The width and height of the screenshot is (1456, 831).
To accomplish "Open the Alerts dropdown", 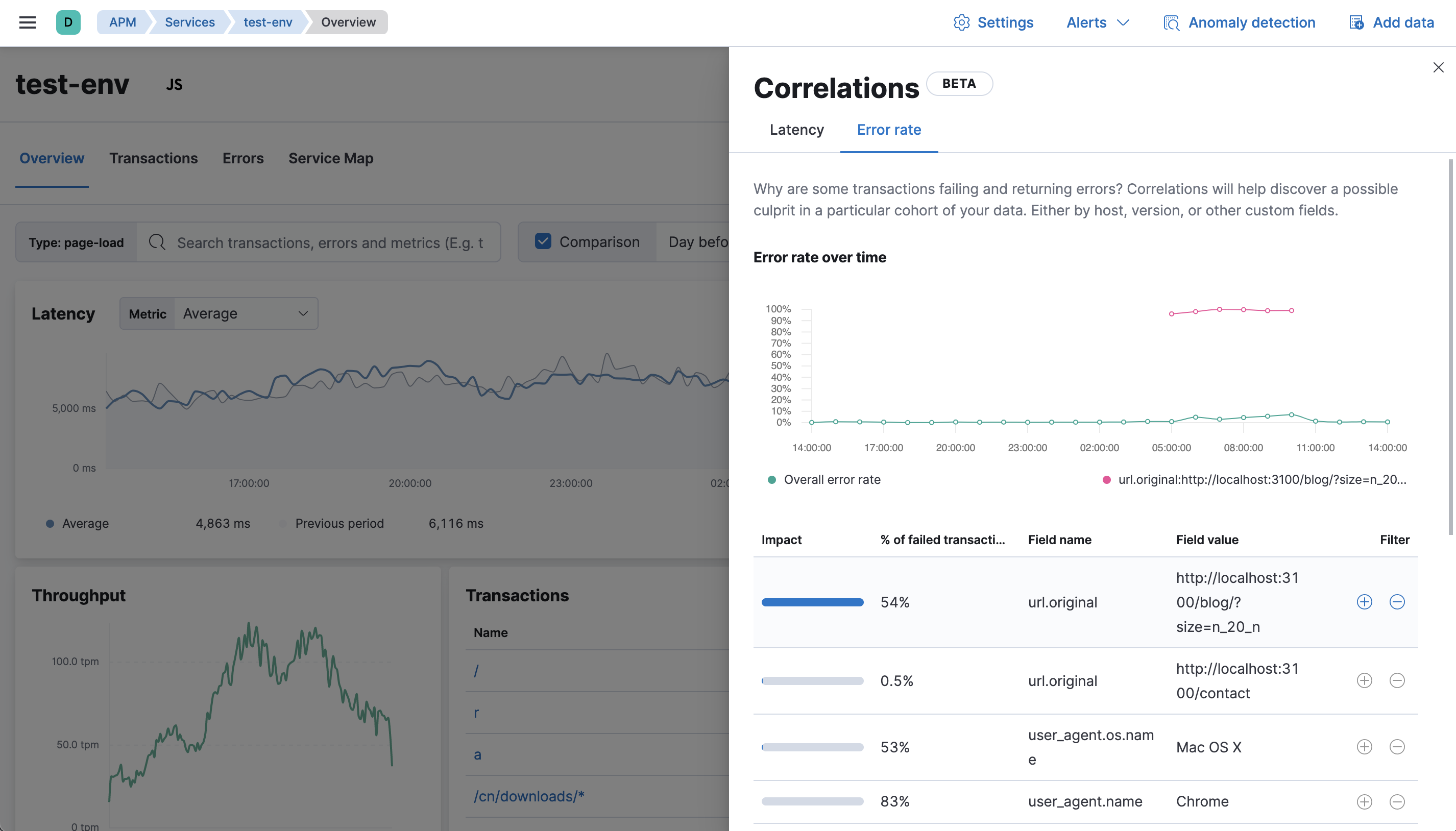I will pyautogui.click(x=1097, y=22).
